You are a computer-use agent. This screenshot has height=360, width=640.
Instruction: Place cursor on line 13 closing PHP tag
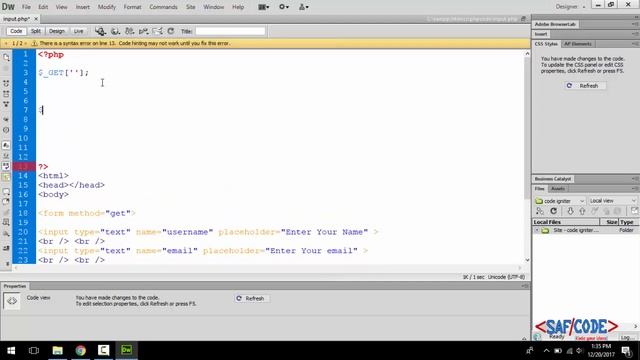[x=43, y=167]
